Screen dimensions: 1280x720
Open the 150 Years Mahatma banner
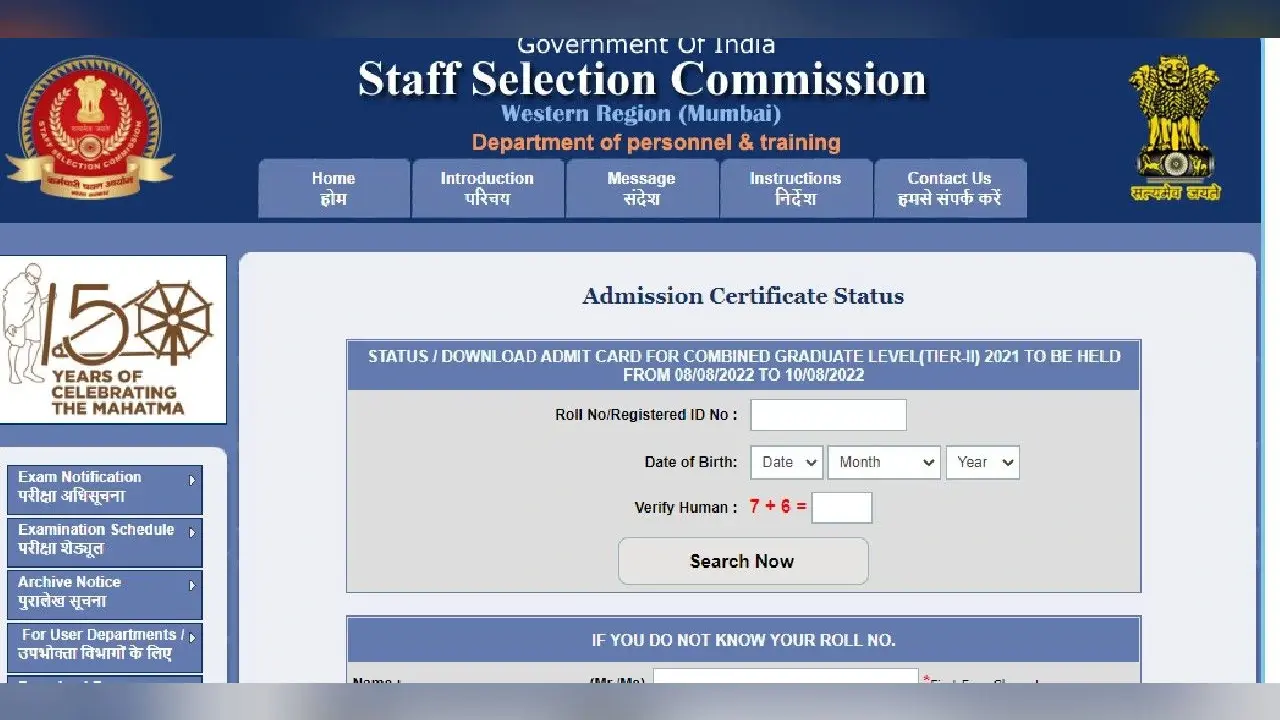click(113, 340)
